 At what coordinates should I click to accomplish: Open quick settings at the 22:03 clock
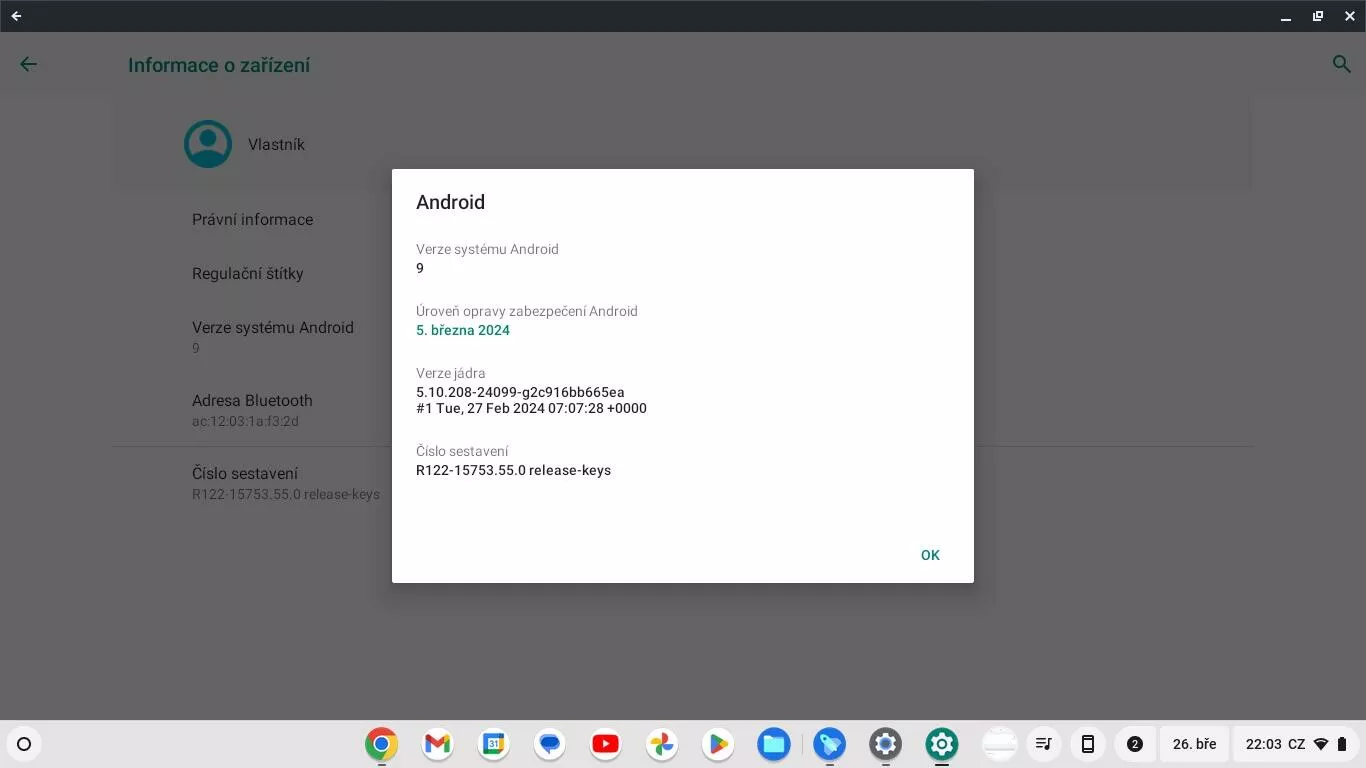click(x=1264, y=744)
